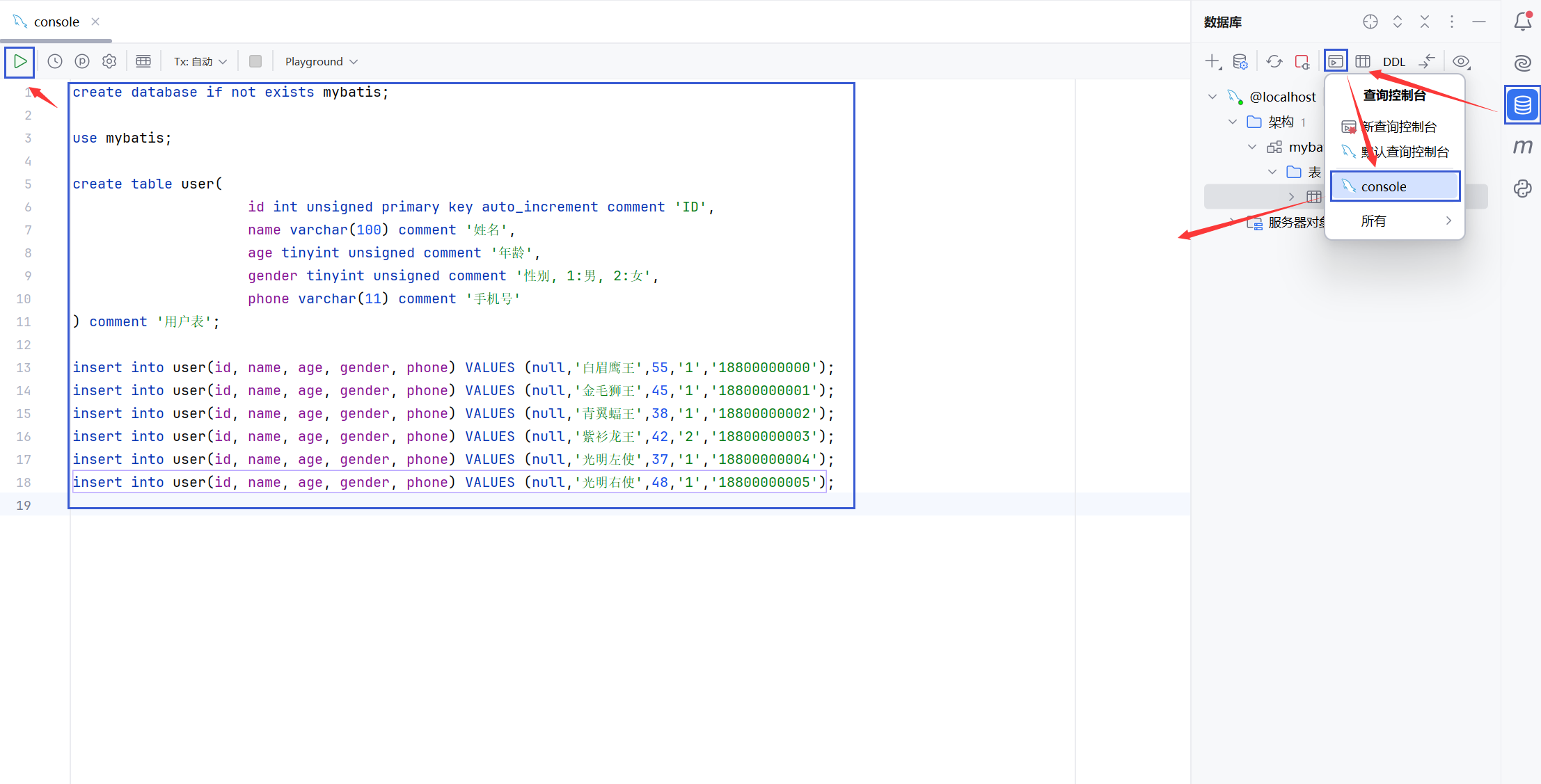Select the console editor tab
The image size is (1541, 784).
pyautogui.click(x=56, y=22)
